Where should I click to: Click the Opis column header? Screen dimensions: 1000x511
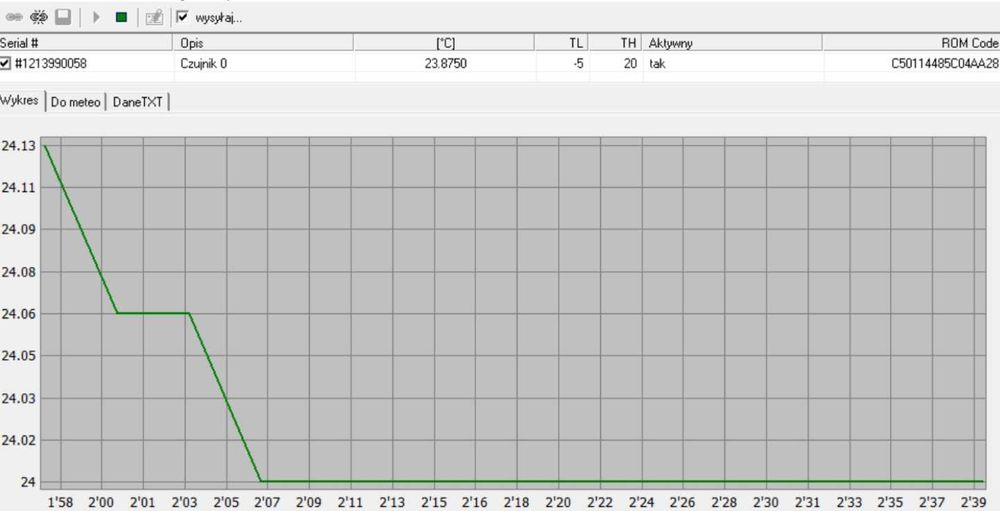pos(263,43)
